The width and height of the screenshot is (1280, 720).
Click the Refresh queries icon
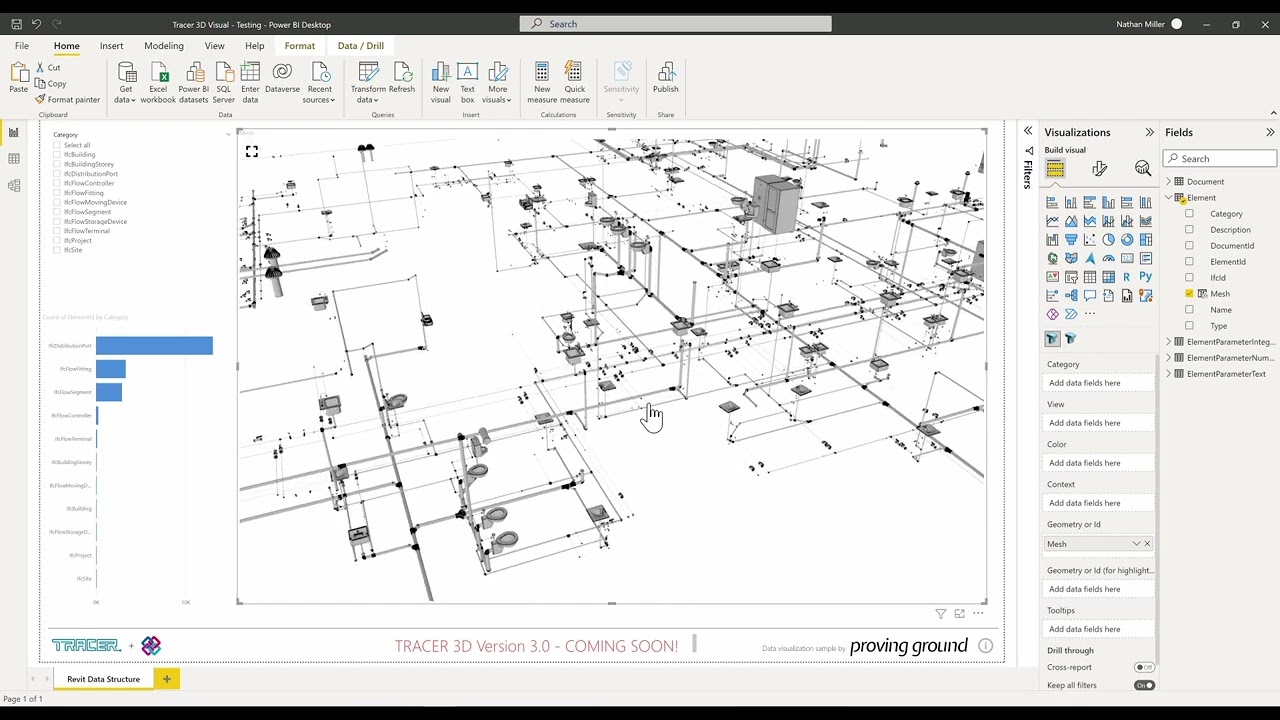click(x=402, y=78)
